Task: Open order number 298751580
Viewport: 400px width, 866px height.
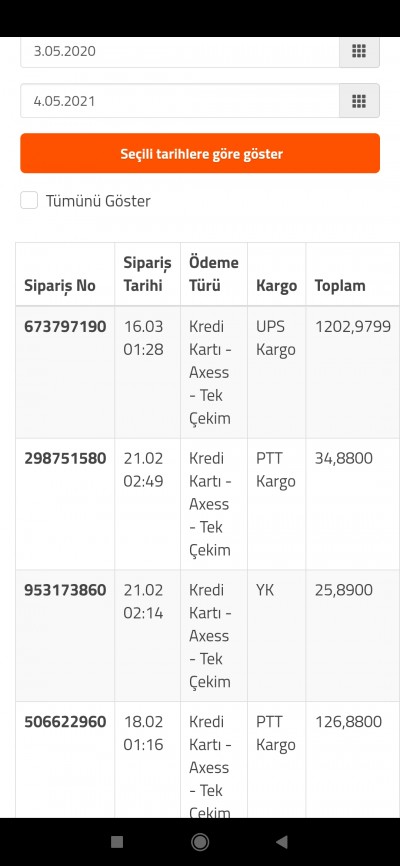Action: pyautogui.click(x=65, y=458)
